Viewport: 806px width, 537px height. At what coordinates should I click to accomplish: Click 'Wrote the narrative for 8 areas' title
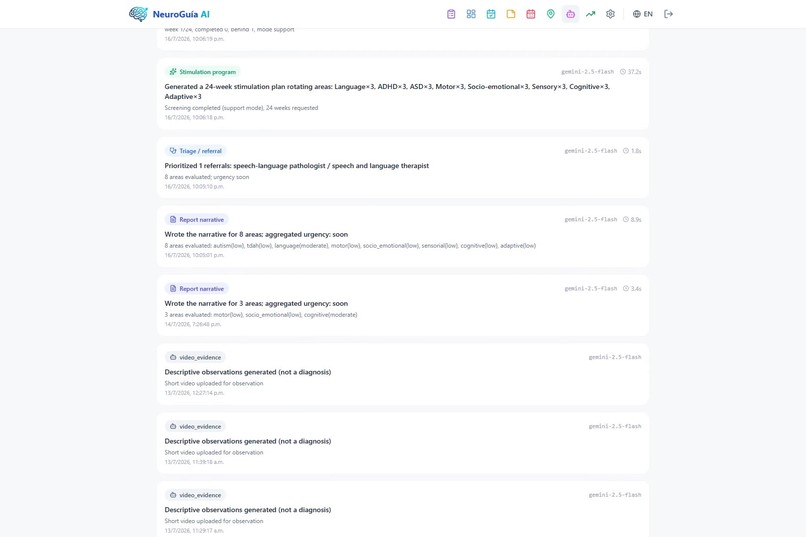256,234
